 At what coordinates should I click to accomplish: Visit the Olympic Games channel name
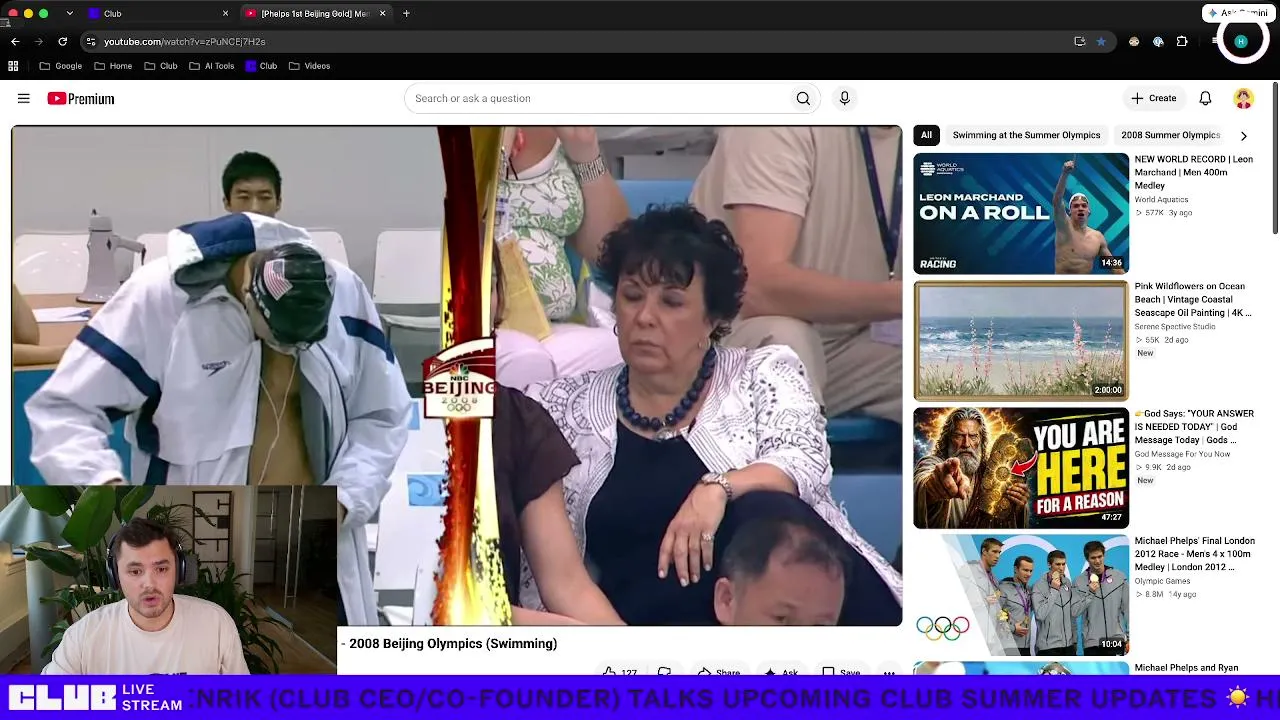tap(1162, 580)
